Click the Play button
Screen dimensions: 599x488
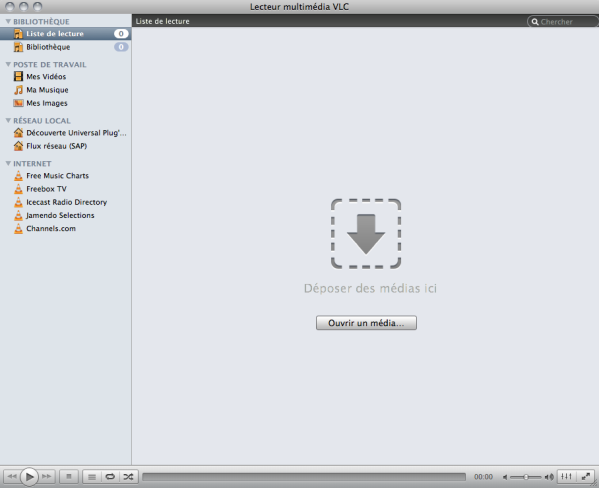[x=29, y=477]
